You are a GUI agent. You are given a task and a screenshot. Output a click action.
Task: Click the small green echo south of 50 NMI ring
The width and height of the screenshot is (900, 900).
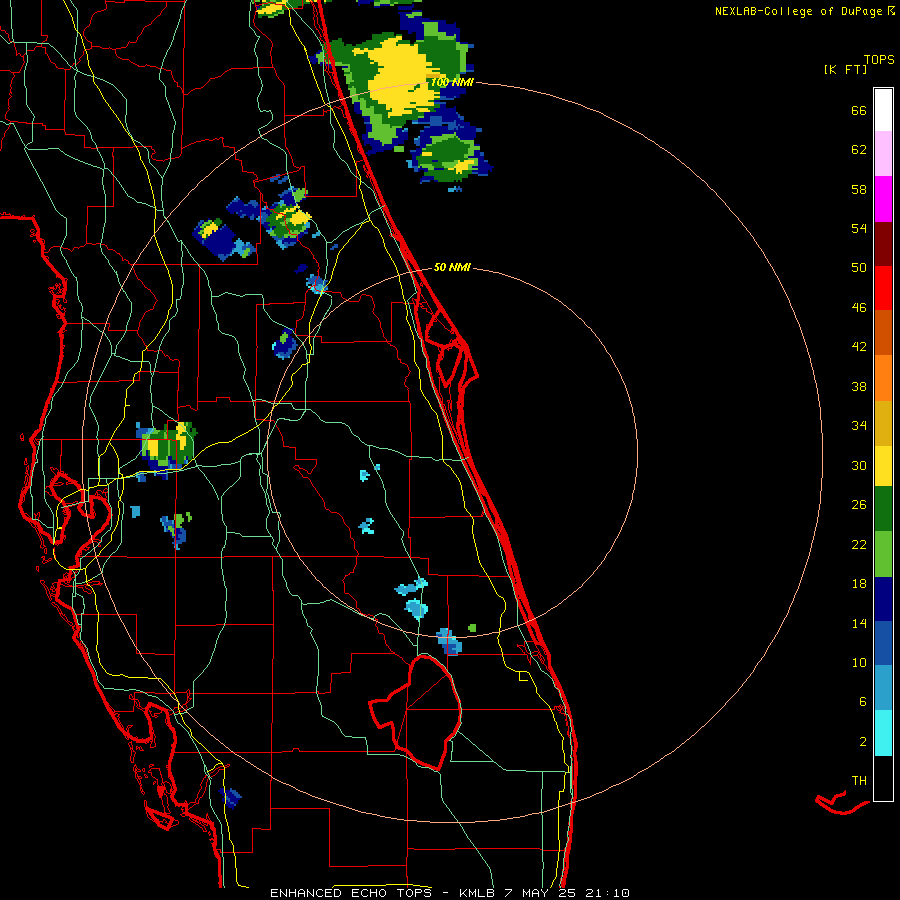point(472,628)
